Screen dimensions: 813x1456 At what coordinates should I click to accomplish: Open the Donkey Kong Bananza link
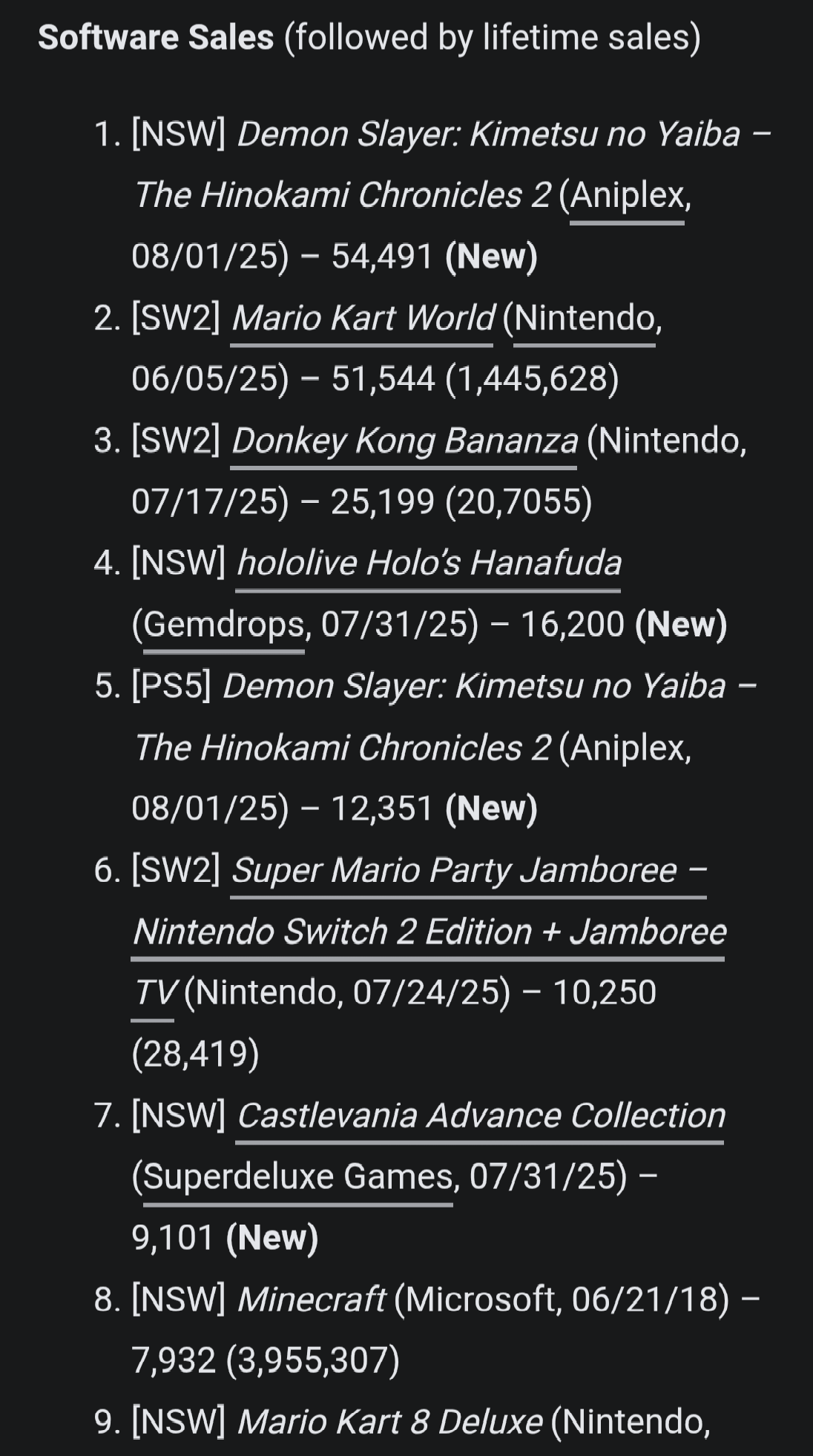pos(404,441)
